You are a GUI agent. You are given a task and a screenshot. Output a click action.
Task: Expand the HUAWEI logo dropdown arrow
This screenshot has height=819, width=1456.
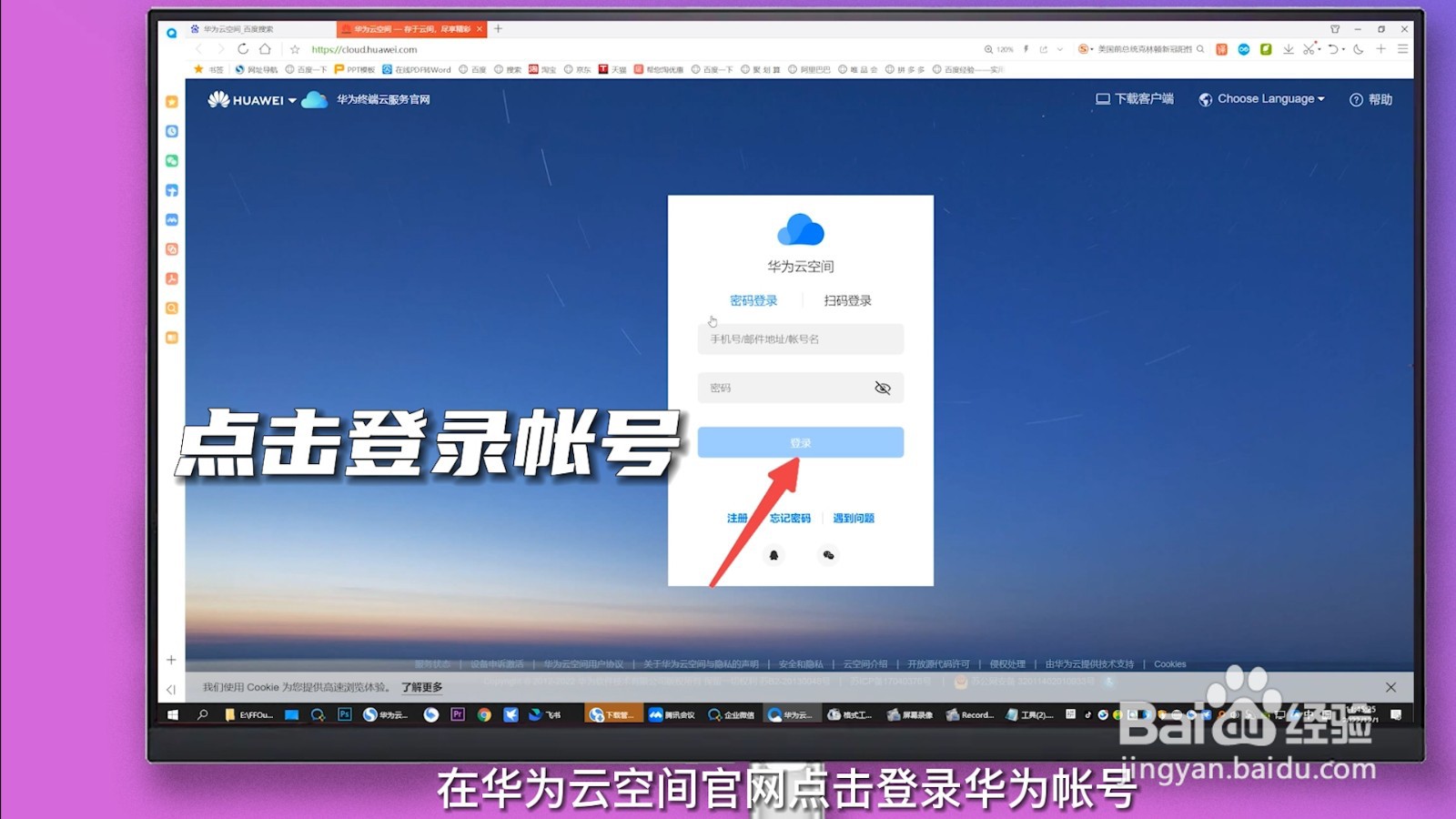click(292, 101)
